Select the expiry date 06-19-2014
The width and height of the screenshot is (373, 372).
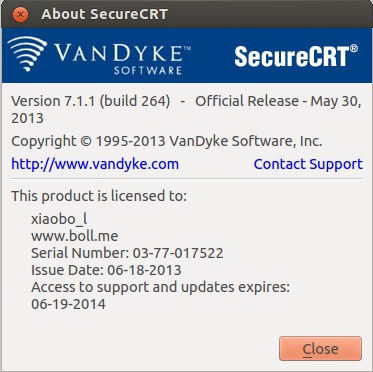point(68,304)
